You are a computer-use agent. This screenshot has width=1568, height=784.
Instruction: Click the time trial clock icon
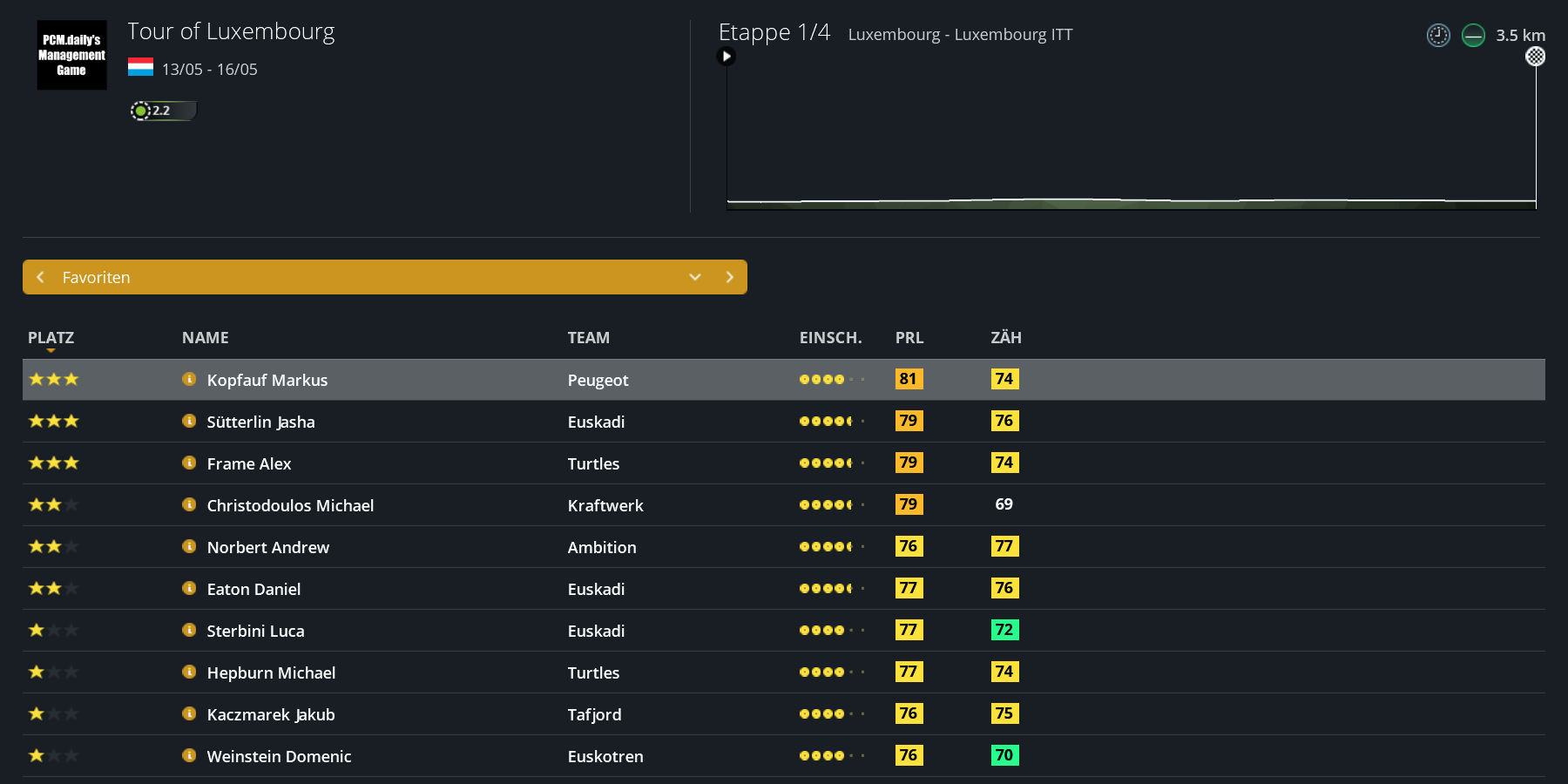coord(1438,36)
